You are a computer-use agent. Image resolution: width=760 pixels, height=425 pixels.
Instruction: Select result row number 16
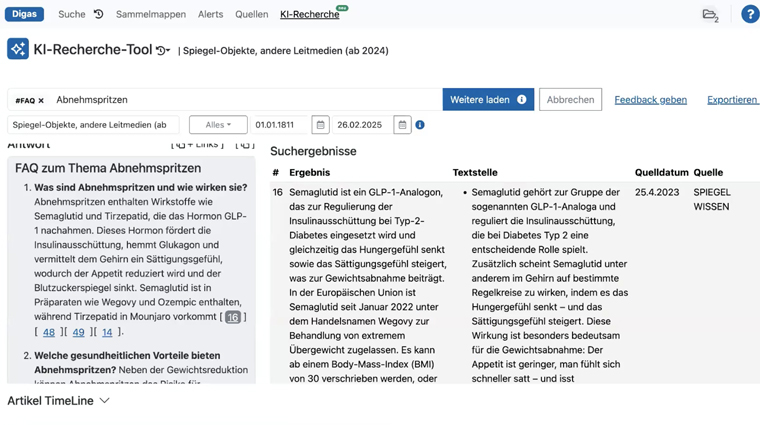(x=277, y=192)
